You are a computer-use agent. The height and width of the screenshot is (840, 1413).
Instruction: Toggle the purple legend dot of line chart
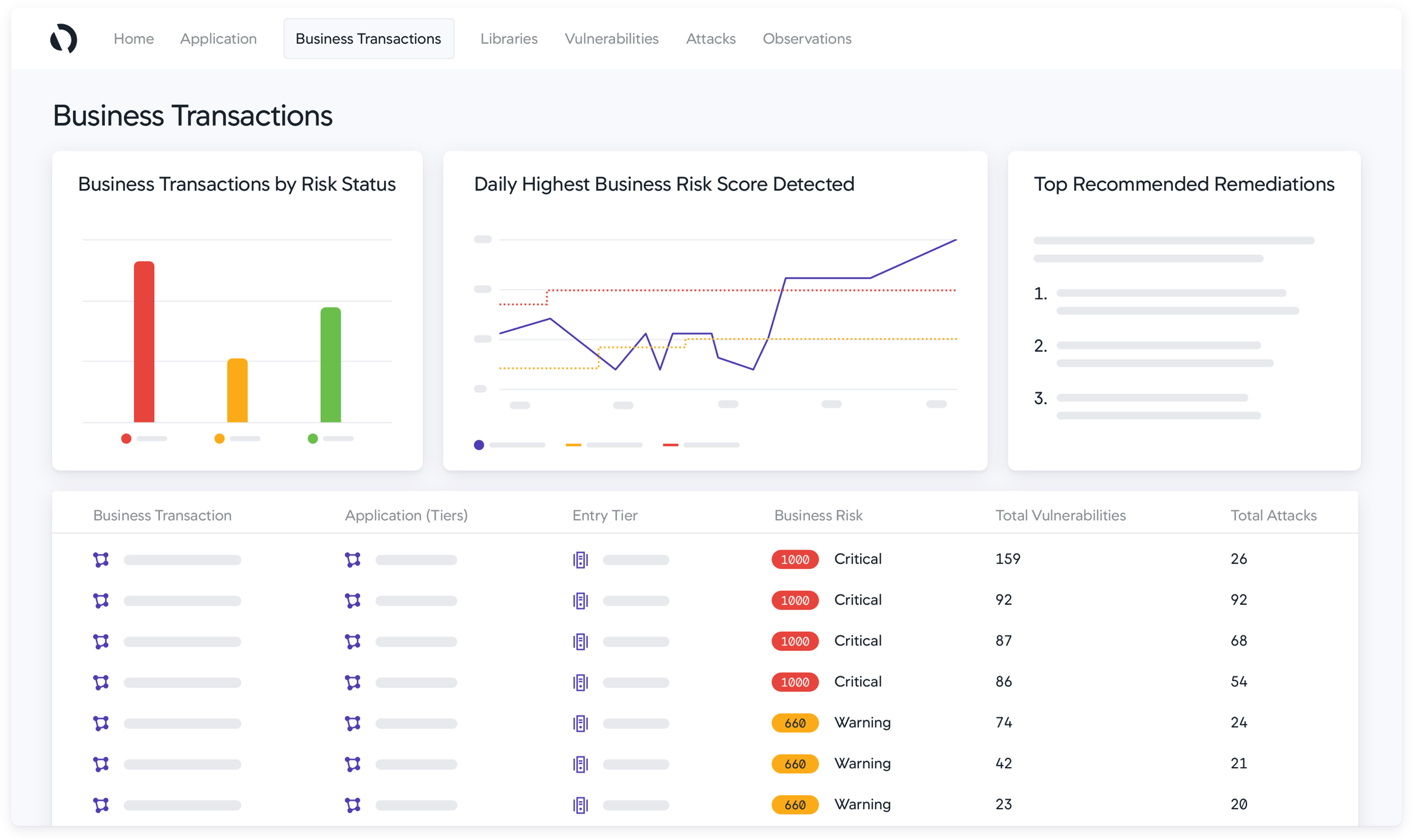point(479,445)
